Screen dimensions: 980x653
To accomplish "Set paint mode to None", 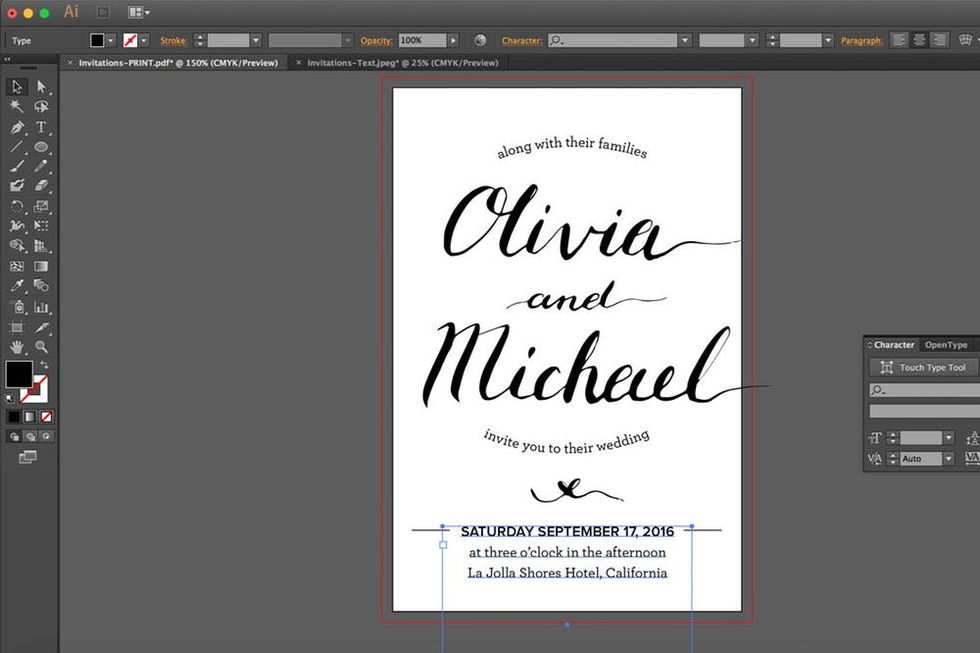I will [x=46, y=416].
